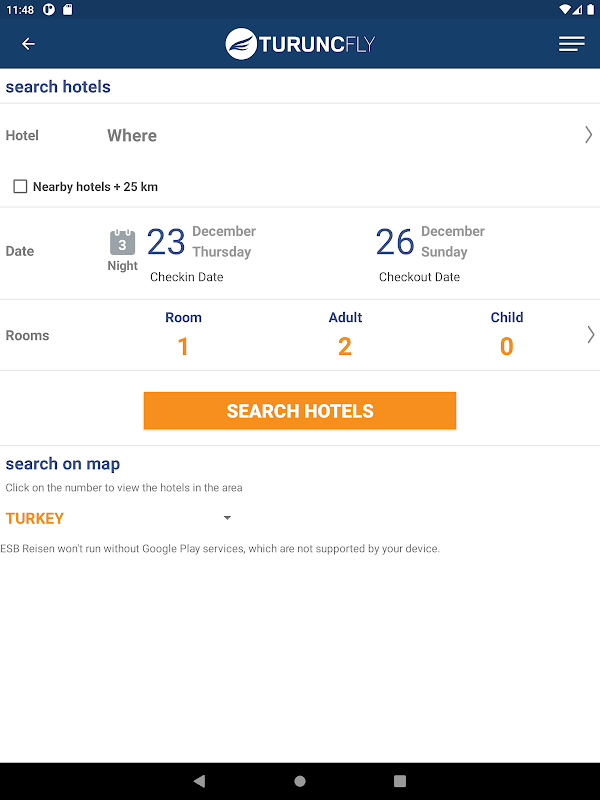Tap the search hotels section heading
The image size is (600, 800).
point(58,87)
